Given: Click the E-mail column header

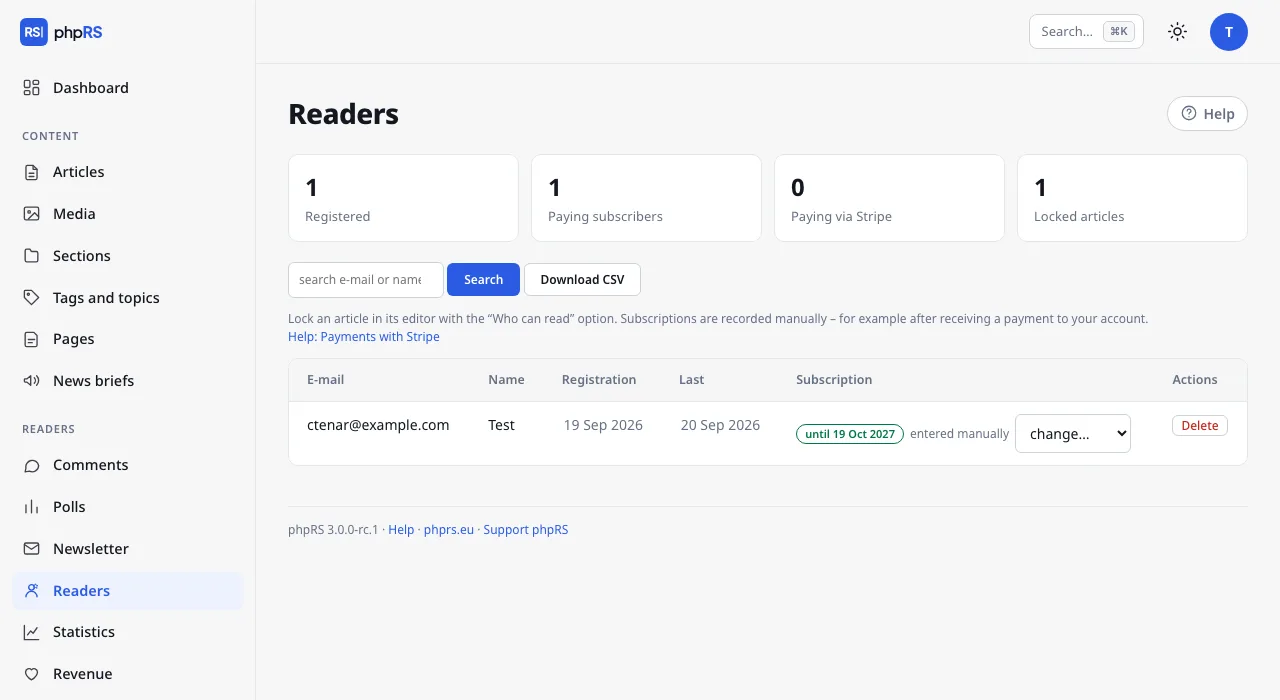Looking at the screenshot, I should (326, 380).
